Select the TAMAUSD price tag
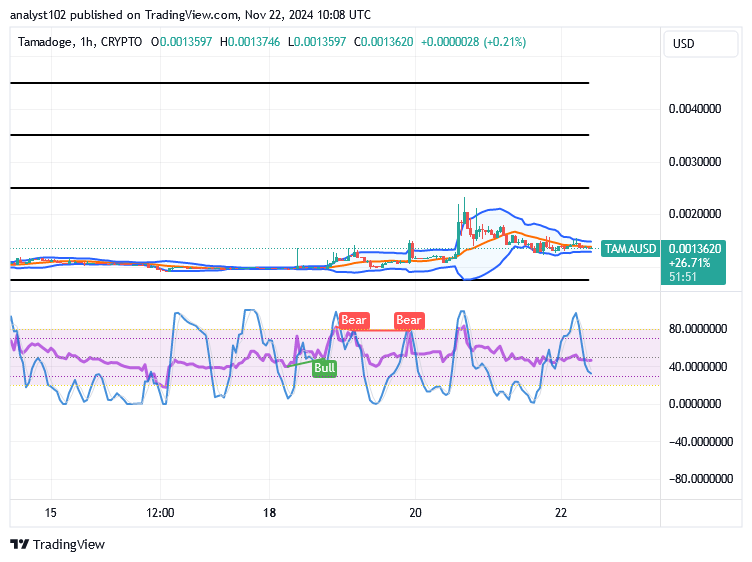 [x=630, y=248]
